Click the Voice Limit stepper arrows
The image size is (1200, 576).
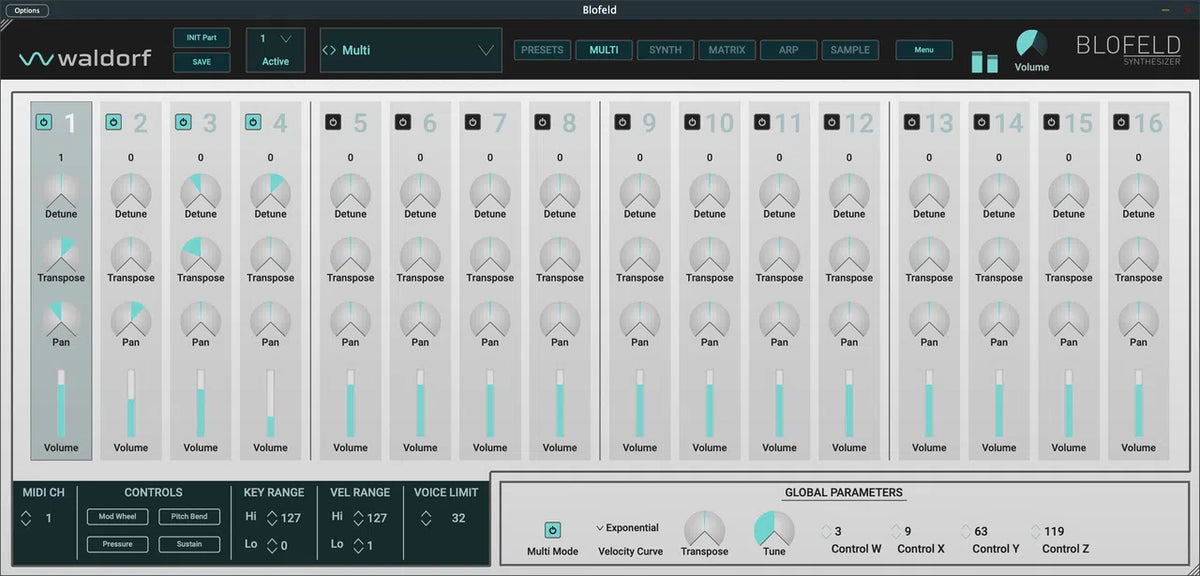click(426, 518)
